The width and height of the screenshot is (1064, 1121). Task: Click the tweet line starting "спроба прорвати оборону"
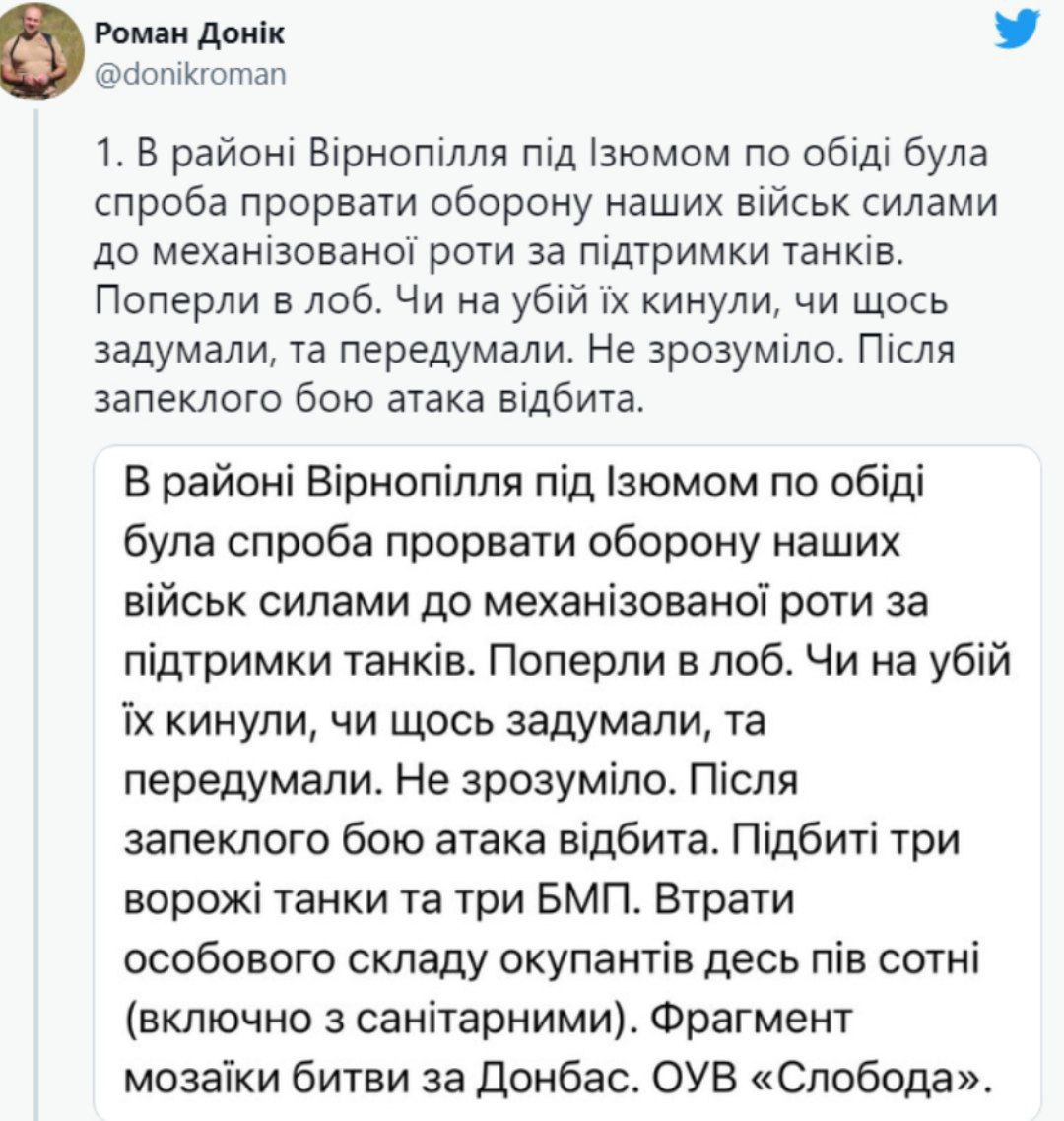pyautogui.click(x=545, y=205)
